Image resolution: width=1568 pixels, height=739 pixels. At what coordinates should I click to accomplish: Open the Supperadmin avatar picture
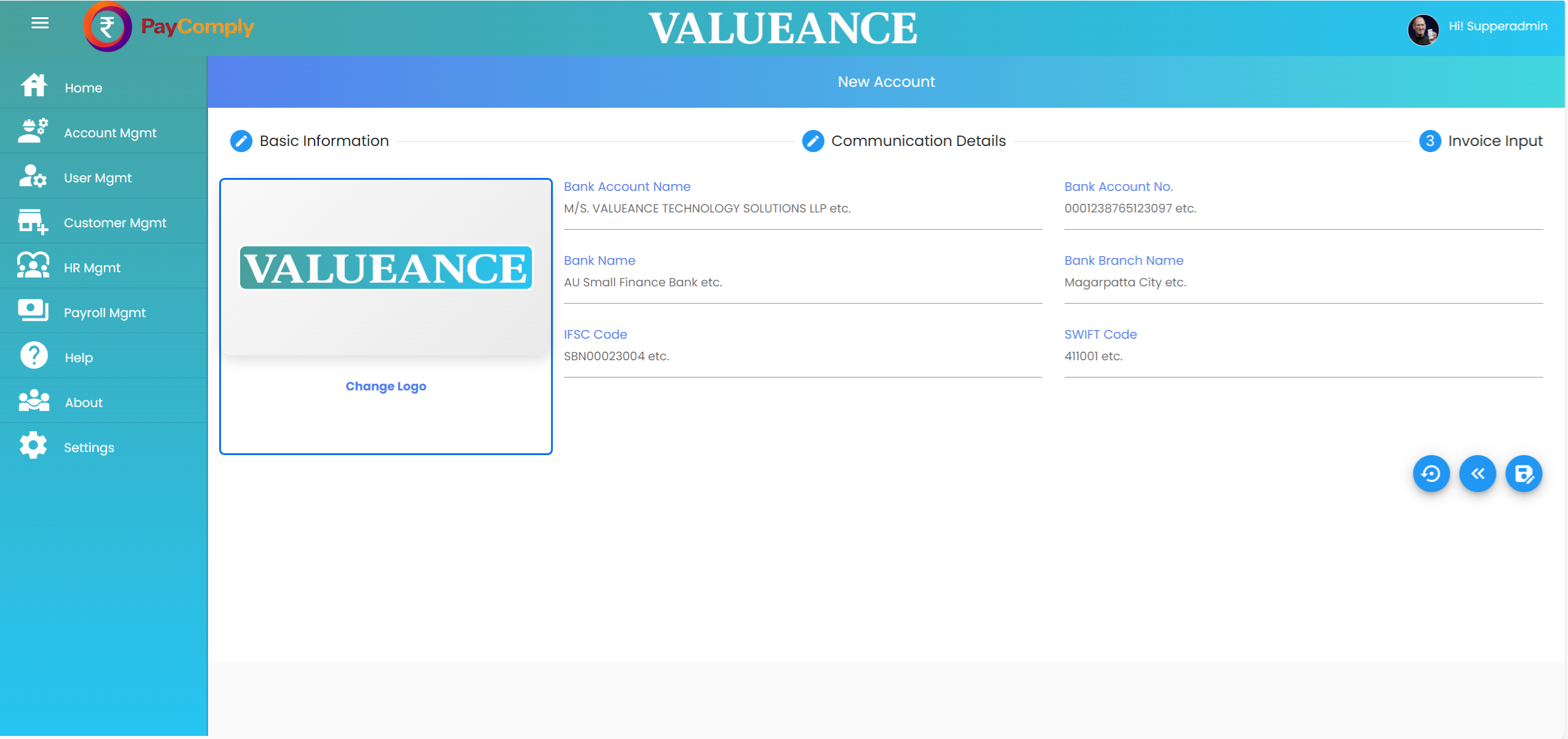click(x=1423, y=29)
